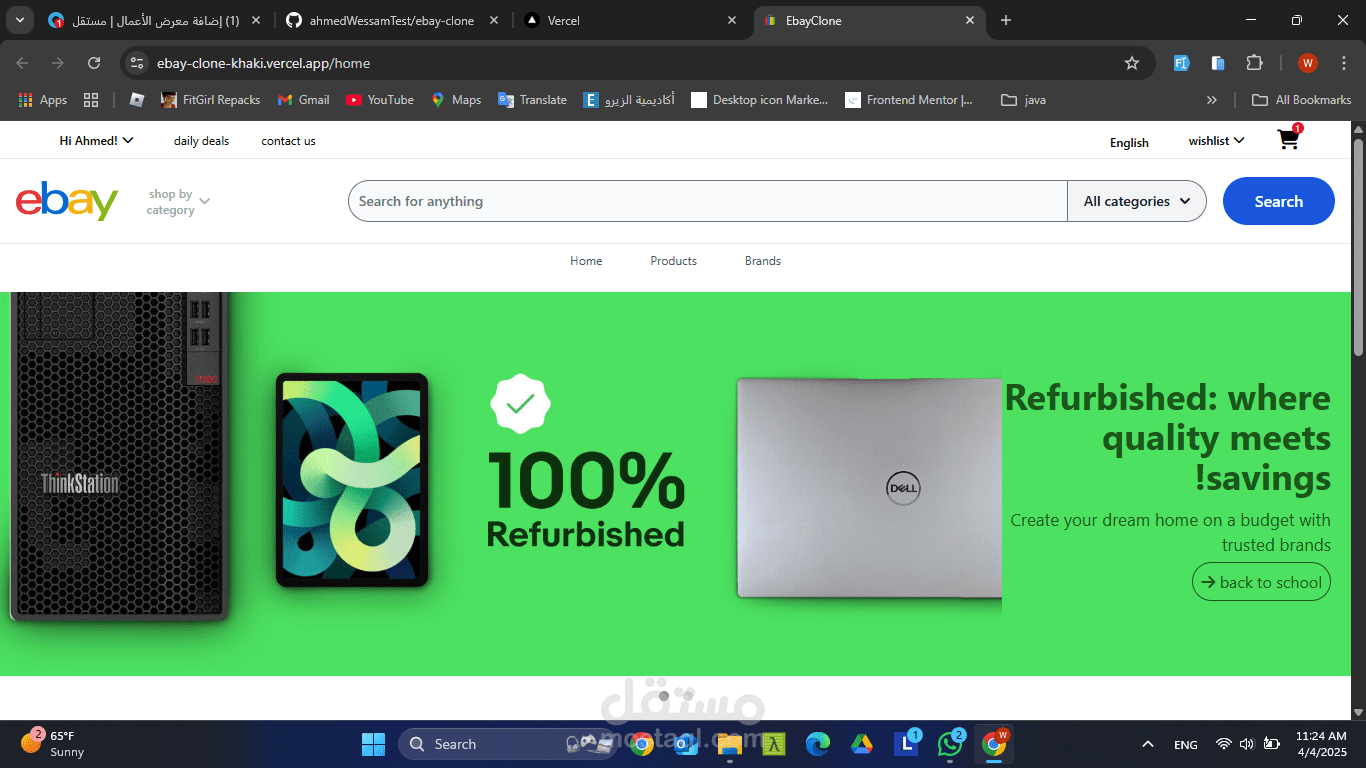1366x768 pixels.
Task: Open File Explorer from the taskbar
Action: pyautogui.click(x=729, y=744)
